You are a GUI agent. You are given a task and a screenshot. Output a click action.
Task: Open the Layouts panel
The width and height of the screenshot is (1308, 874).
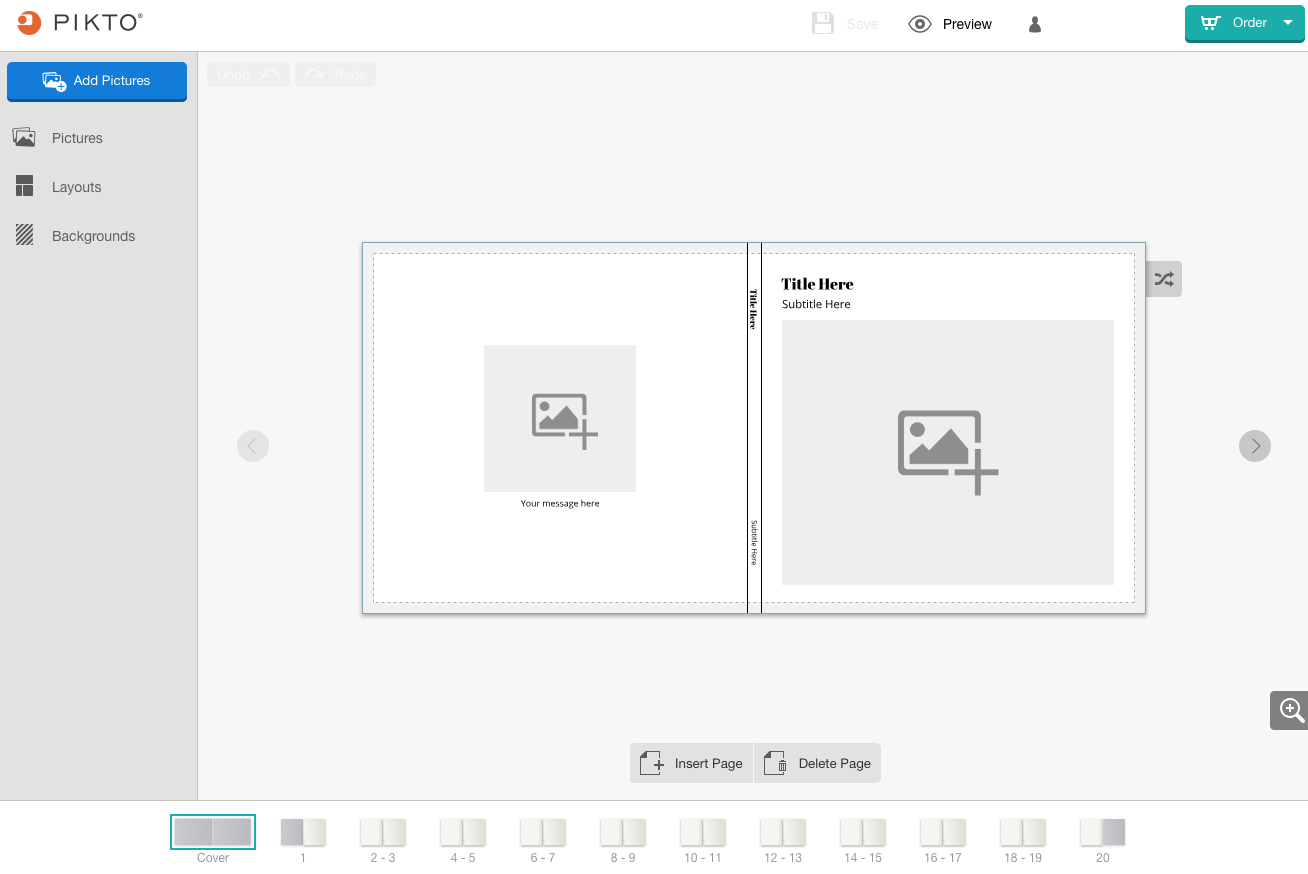pyautogui.click(x=75, y=186)
